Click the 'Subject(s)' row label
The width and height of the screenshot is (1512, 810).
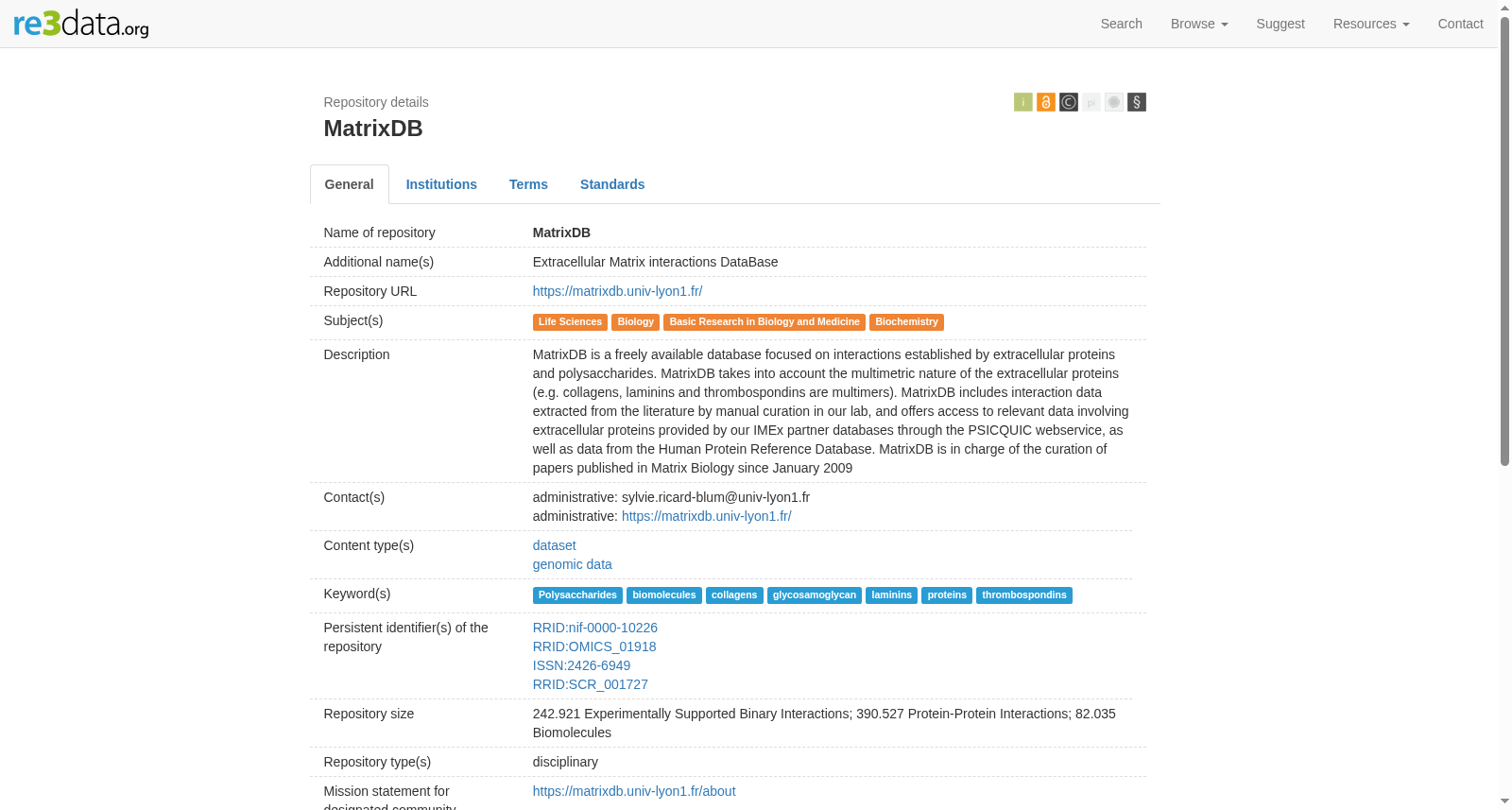point(353,320)
